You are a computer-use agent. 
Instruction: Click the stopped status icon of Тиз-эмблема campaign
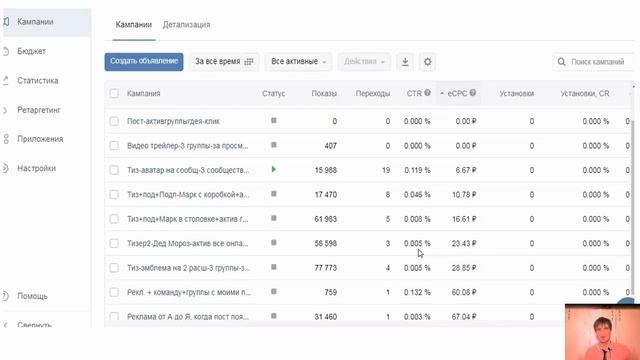[274, 267]
